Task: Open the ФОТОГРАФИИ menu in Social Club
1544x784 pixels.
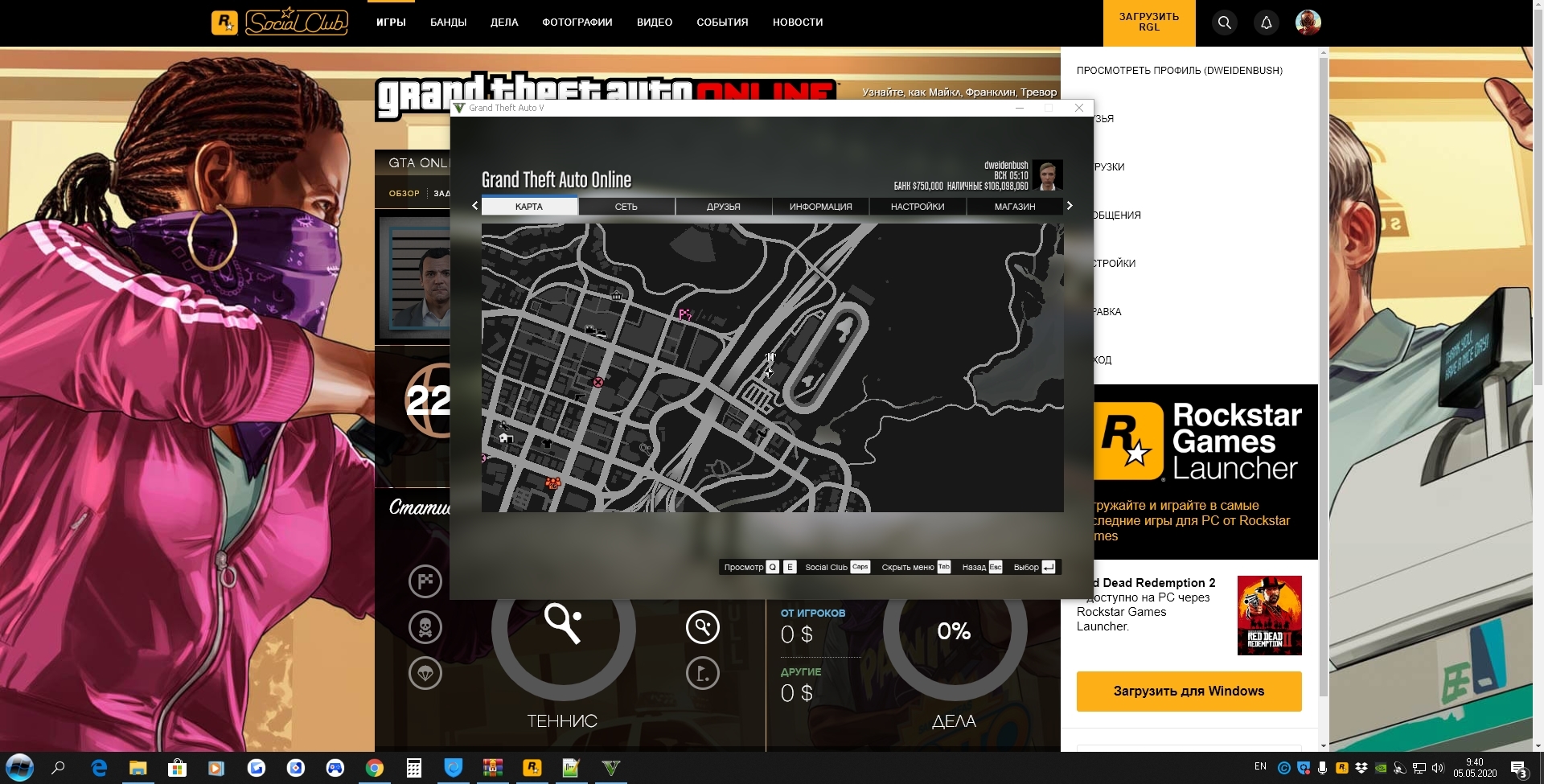Action: click(577, 23)
